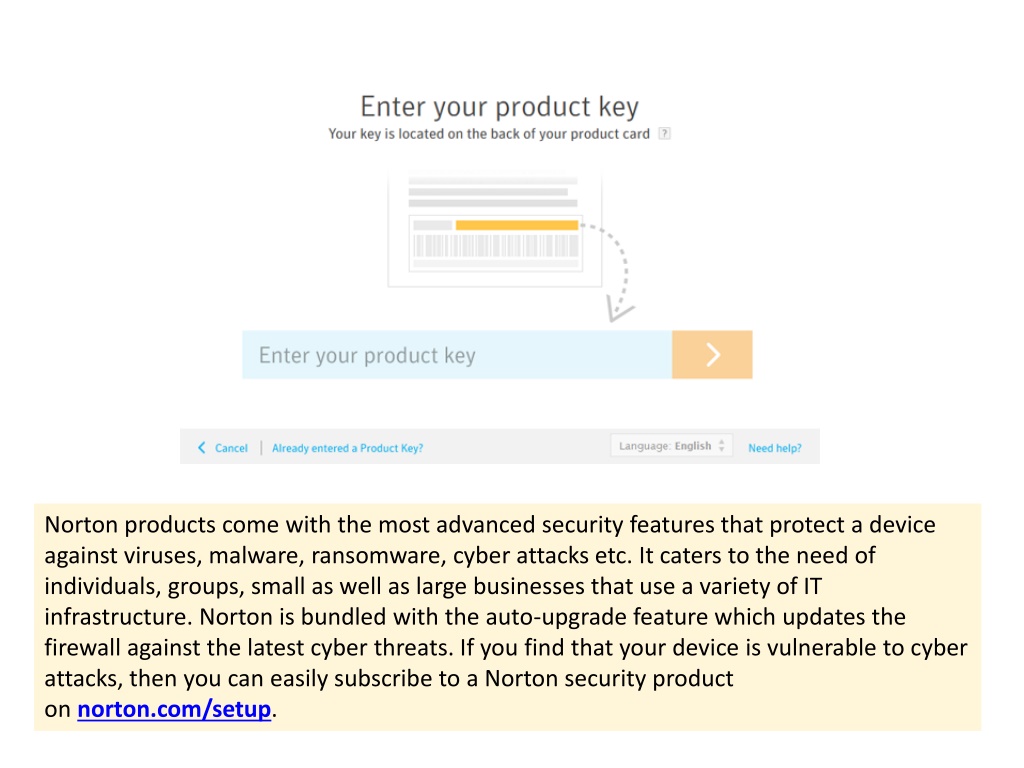Open Already entered a Product Key? link
The image size is (1024, 768).
point(347,448)
